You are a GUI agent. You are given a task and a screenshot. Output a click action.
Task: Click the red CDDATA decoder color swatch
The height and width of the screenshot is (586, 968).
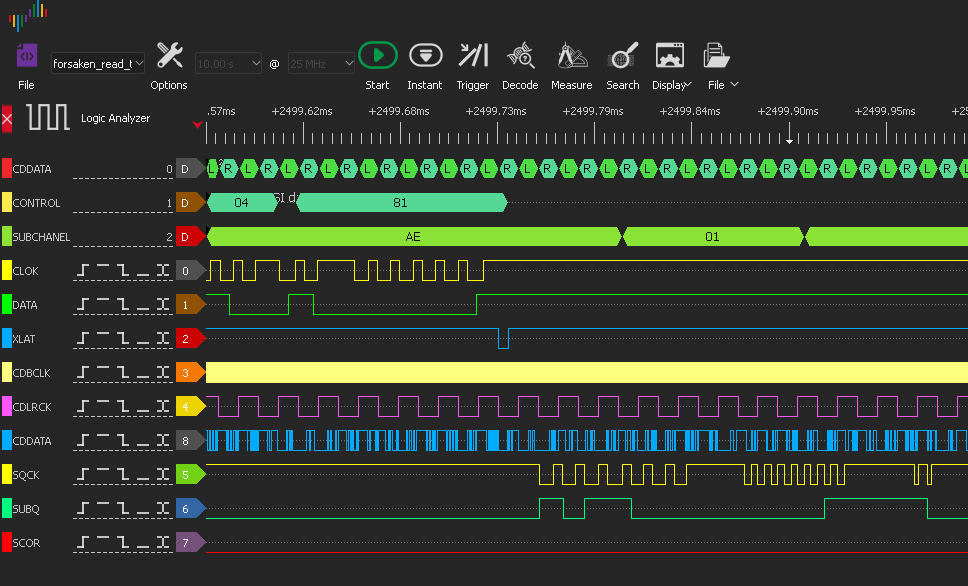click(x=7, y=169)
